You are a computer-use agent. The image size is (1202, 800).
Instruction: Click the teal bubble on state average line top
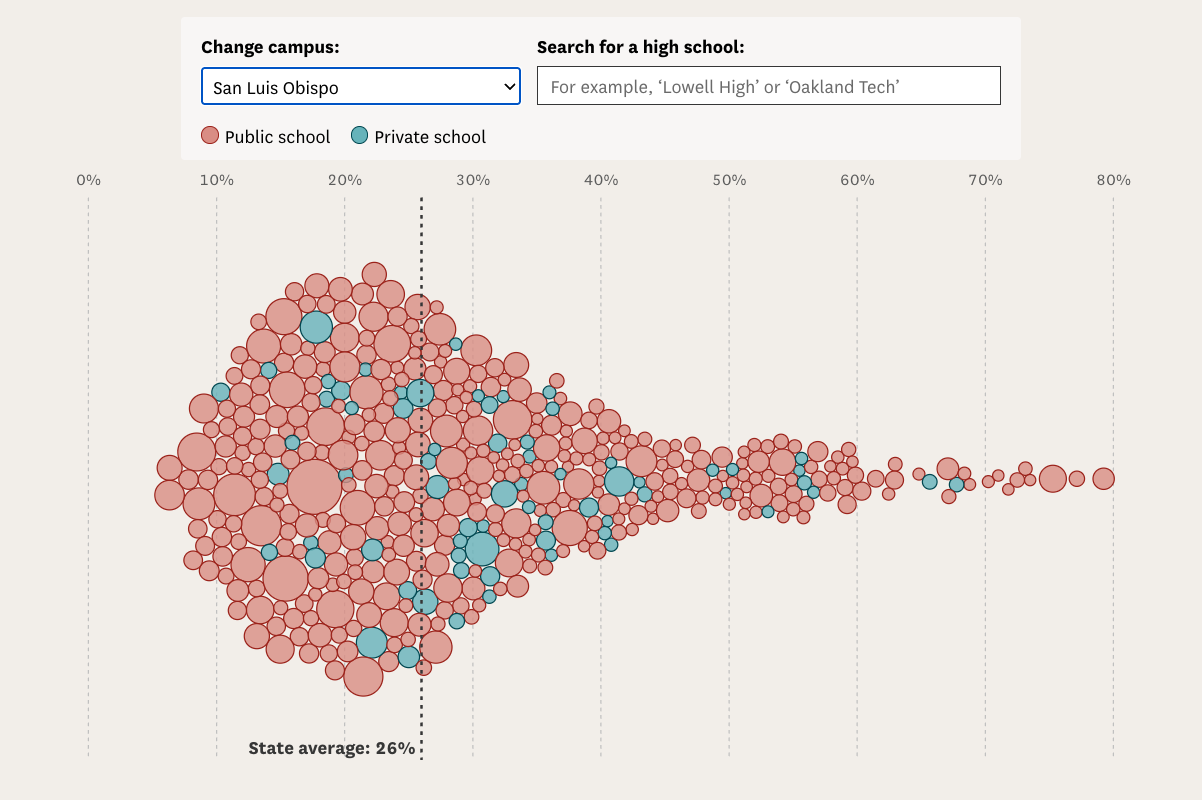(x=420, y=393)
